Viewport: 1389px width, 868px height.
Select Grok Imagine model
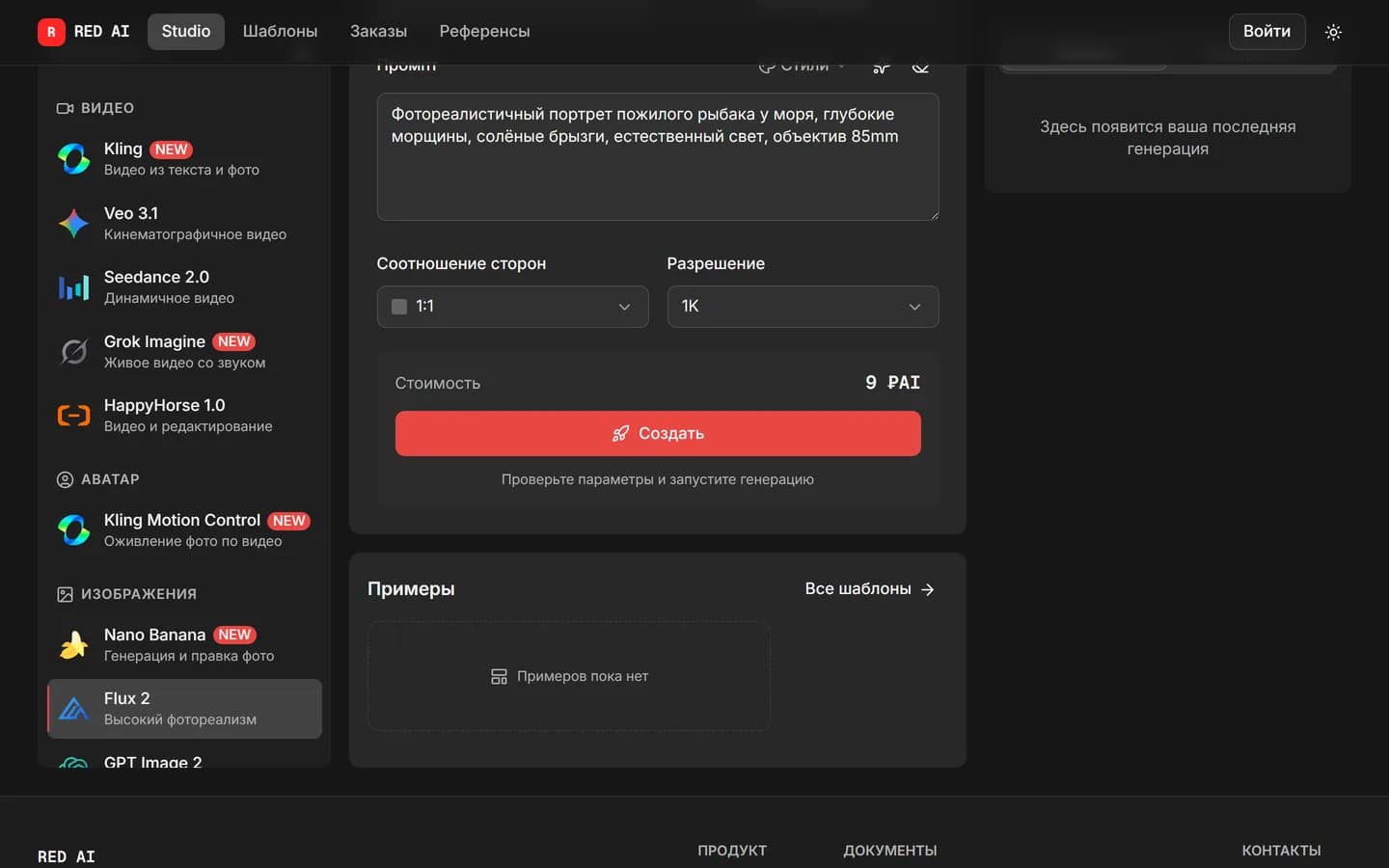pos(184,351)
